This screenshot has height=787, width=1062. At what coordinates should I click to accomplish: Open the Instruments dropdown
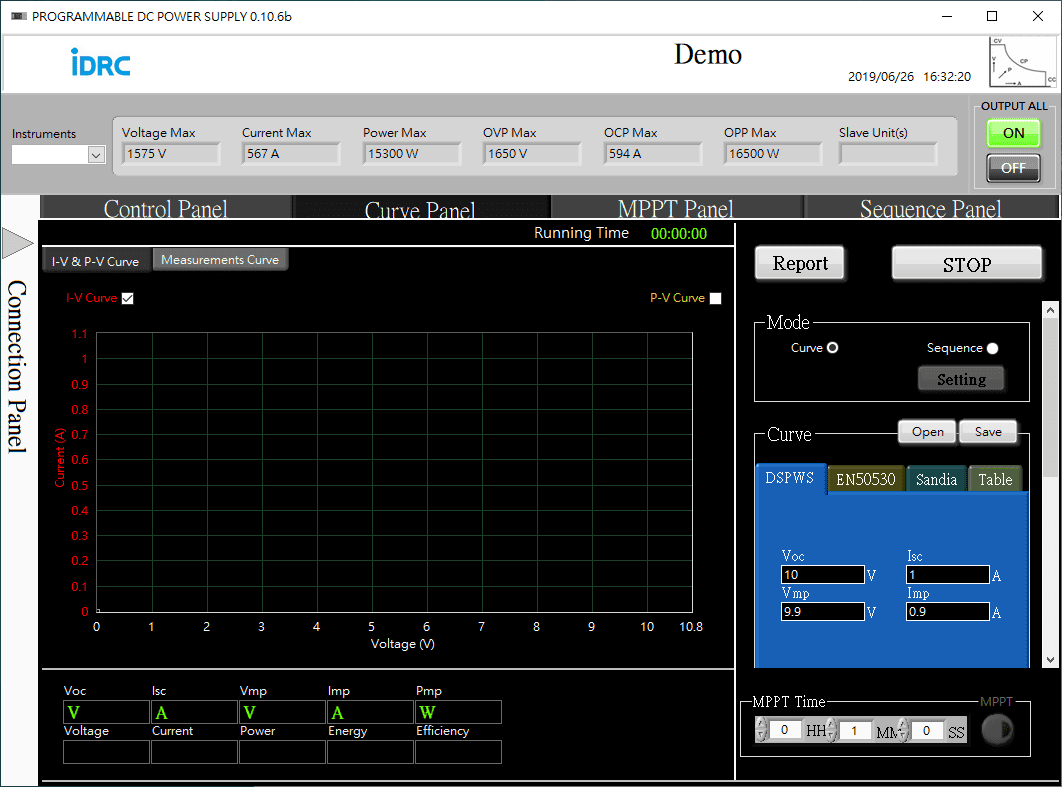click(96, 155)
